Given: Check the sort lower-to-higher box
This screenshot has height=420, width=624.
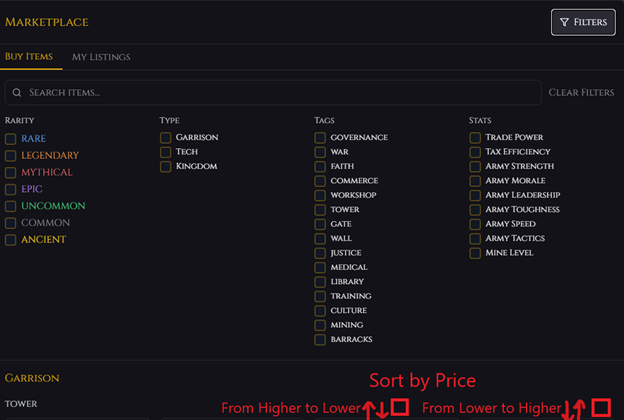Looking at the screenshot, I should [600, 407].
